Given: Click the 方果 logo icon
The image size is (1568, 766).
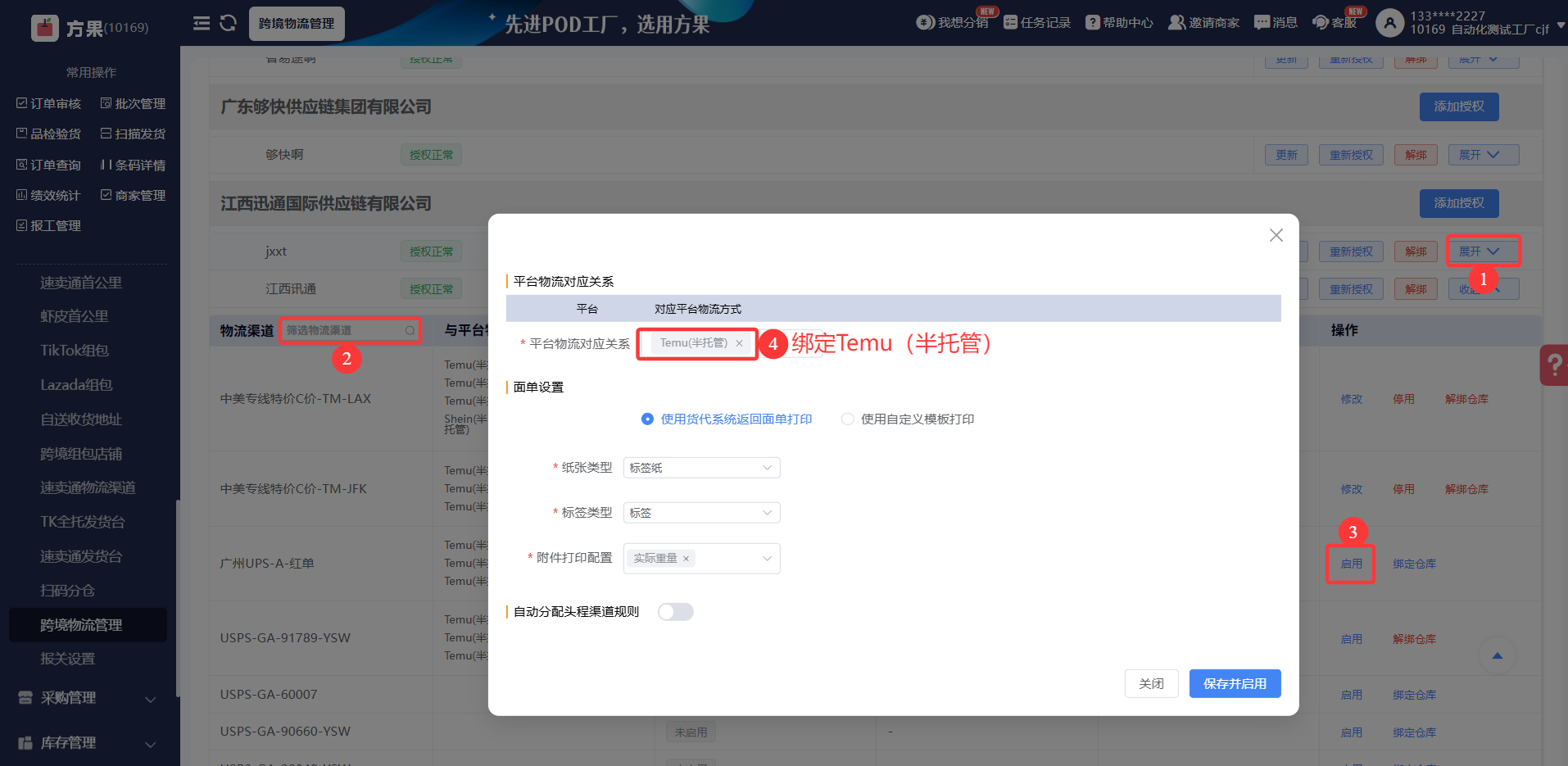Looking at the screenshot, I should [x=45, y=28].
